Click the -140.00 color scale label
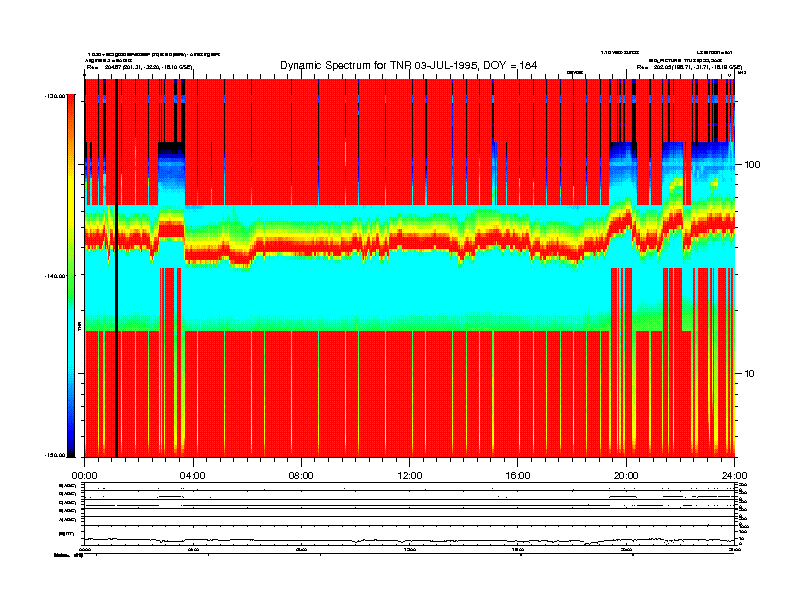Viewport: 792px width, 612px height. click(x=55, y=276)
